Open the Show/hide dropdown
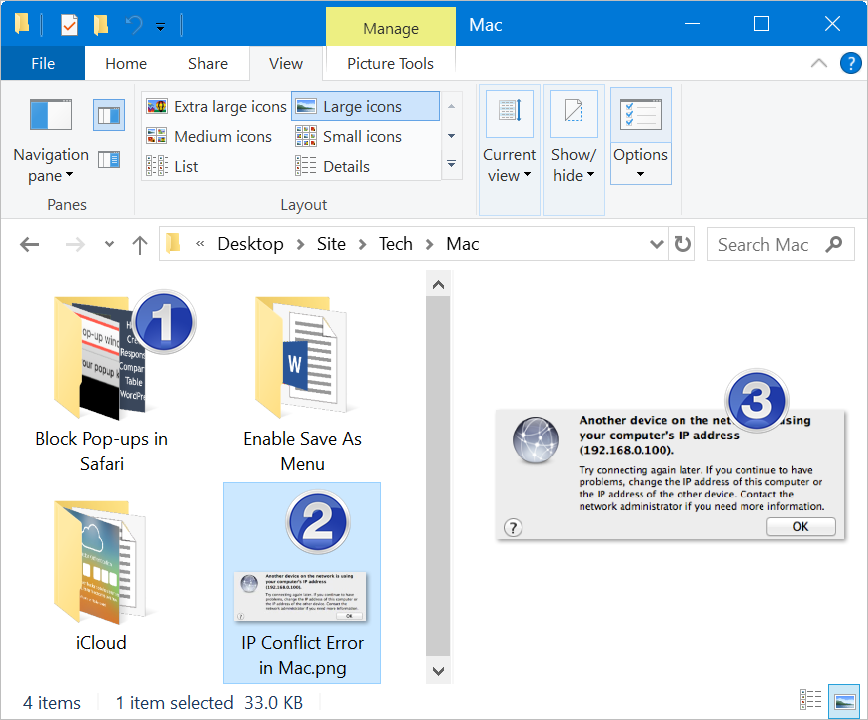This screenshot has width=868, height=720. tap(574, 165)
